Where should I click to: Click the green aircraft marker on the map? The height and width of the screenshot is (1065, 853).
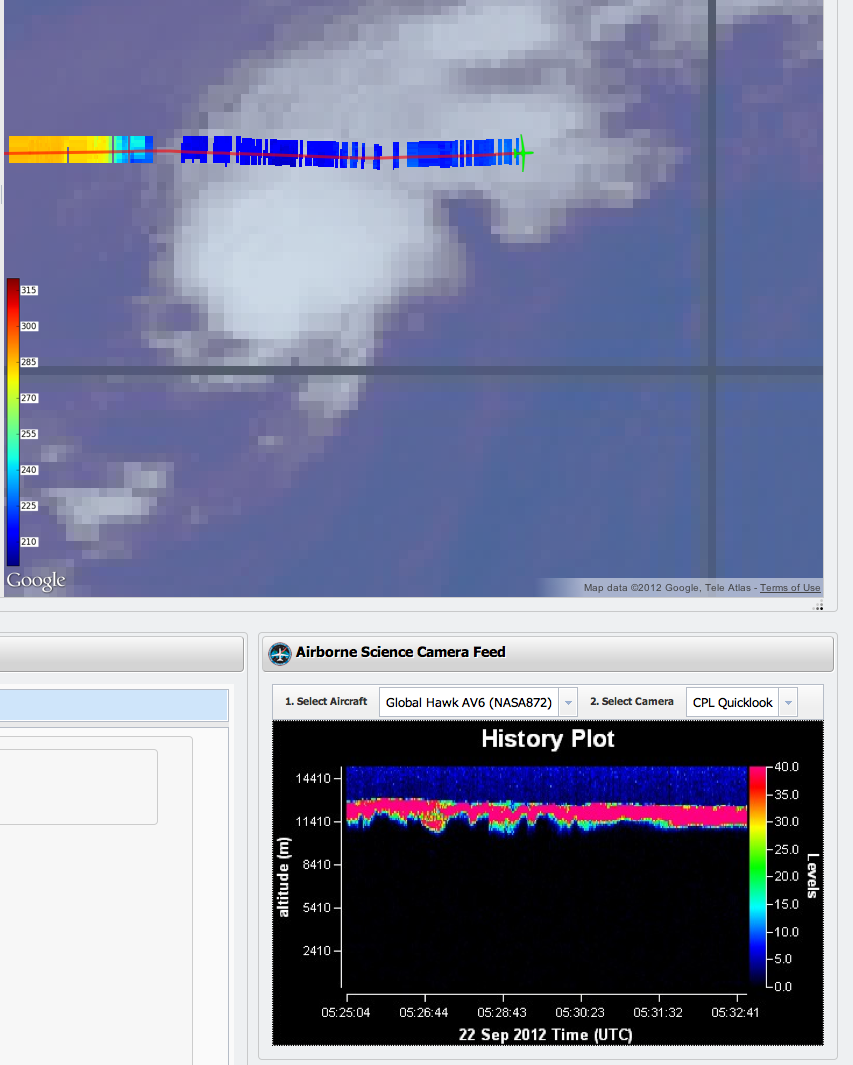(x=521, y=153)
